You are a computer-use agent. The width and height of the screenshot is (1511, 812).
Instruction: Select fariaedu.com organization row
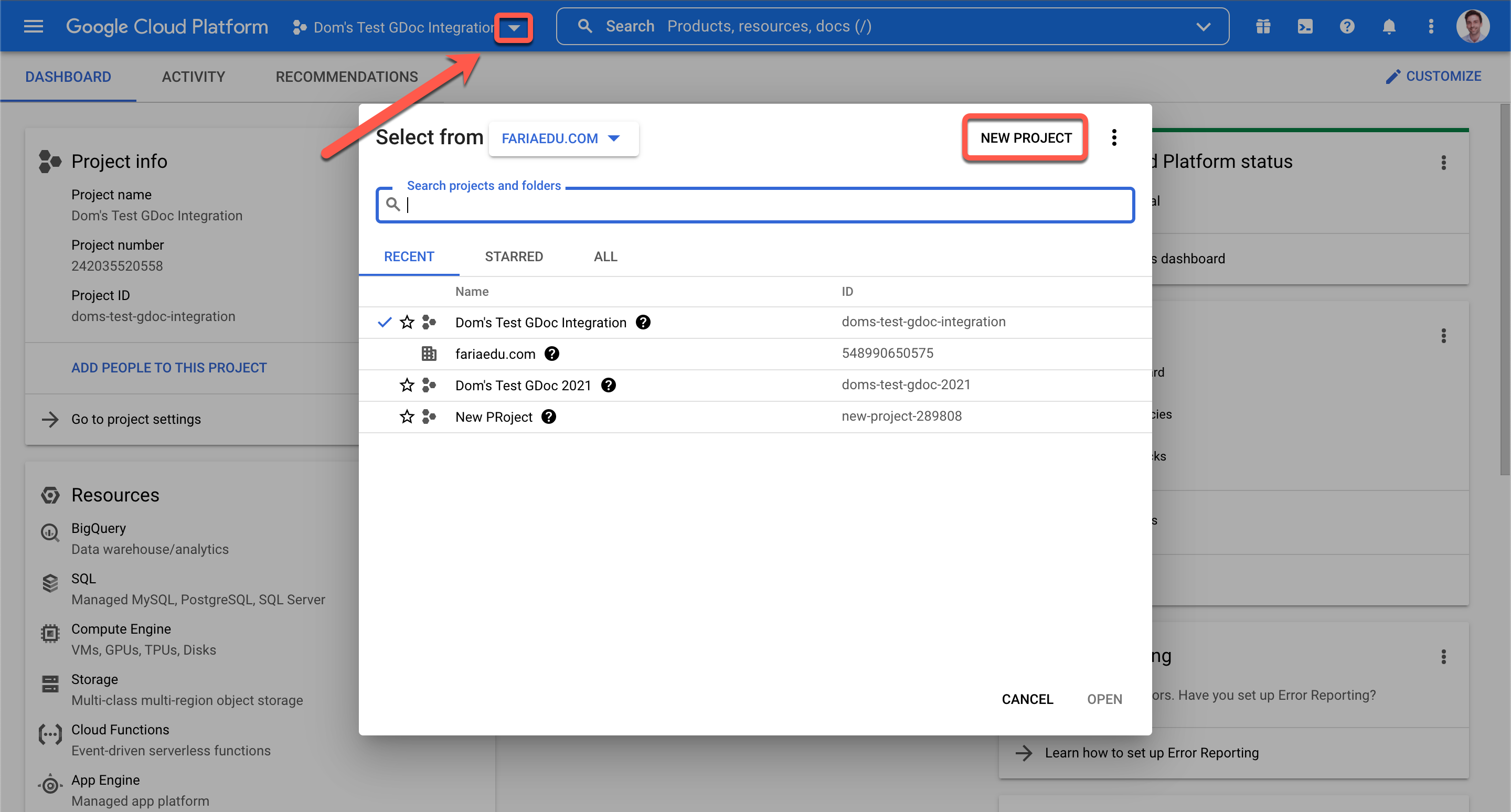(x=755, y=354)
